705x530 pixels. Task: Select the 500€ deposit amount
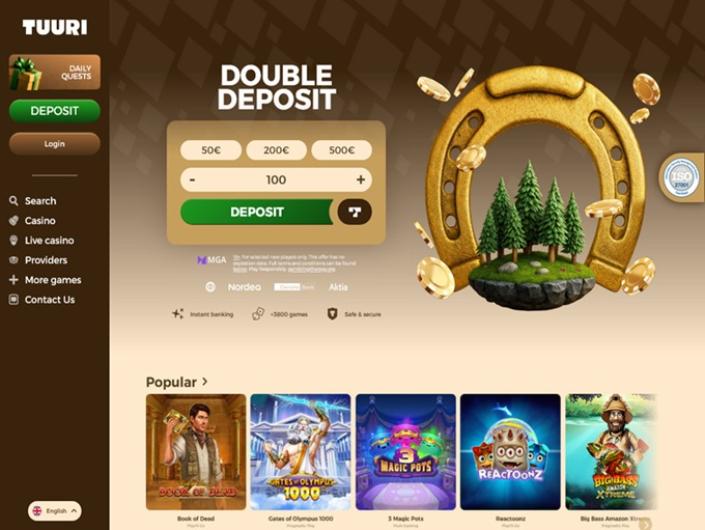(342, 150)
